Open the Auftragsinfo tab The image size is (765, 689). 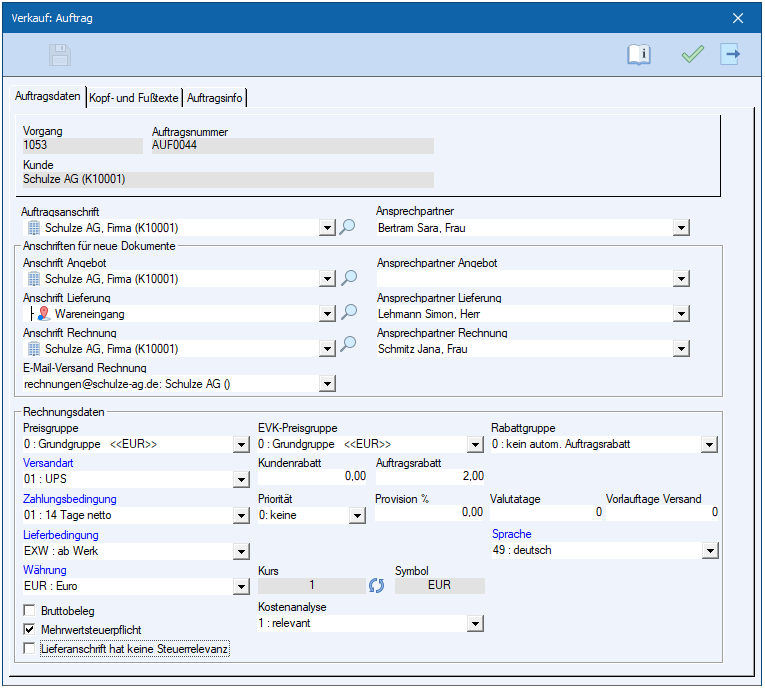215,97
